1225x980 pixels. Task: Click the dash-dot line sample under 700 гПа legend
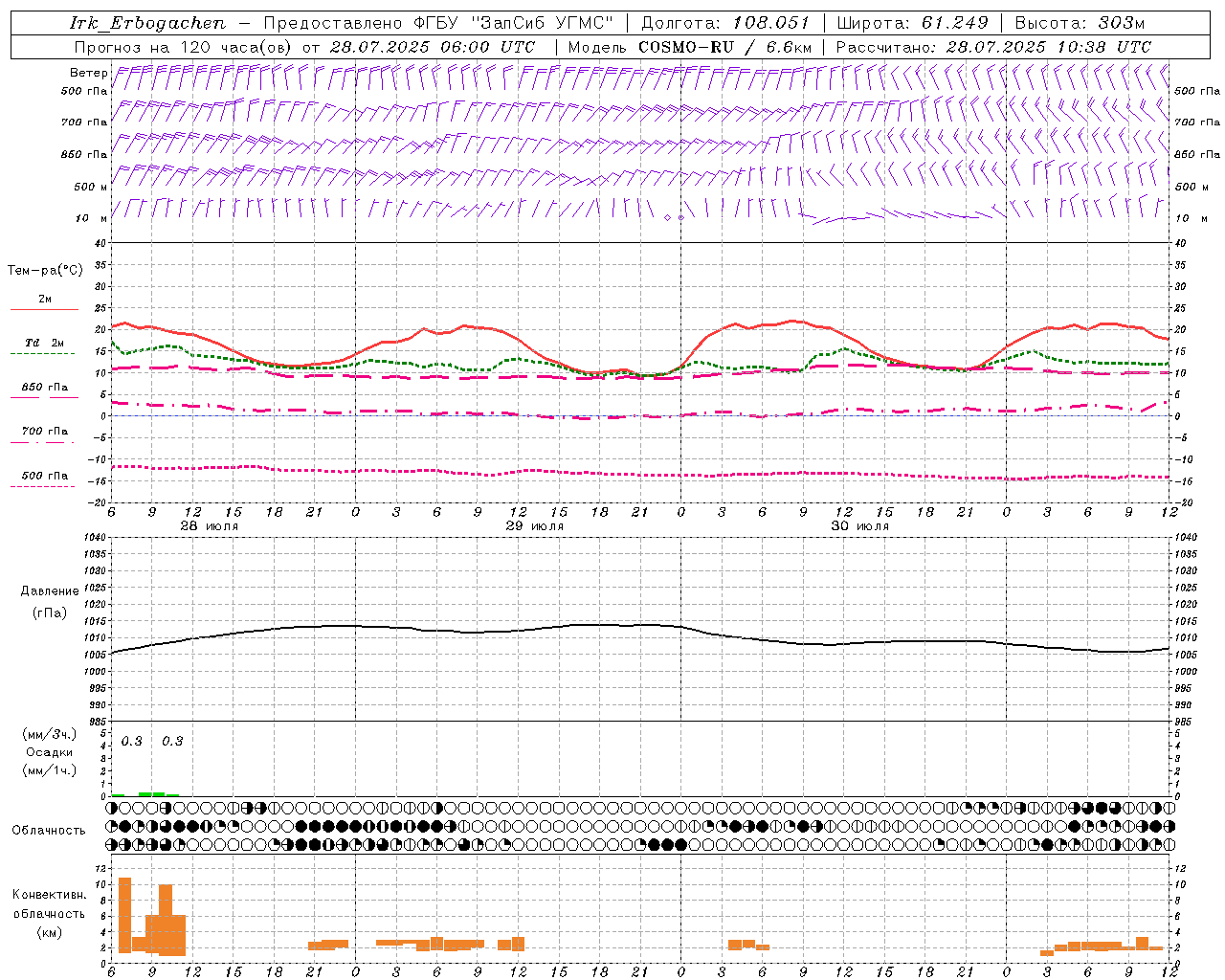click(44, 442)
